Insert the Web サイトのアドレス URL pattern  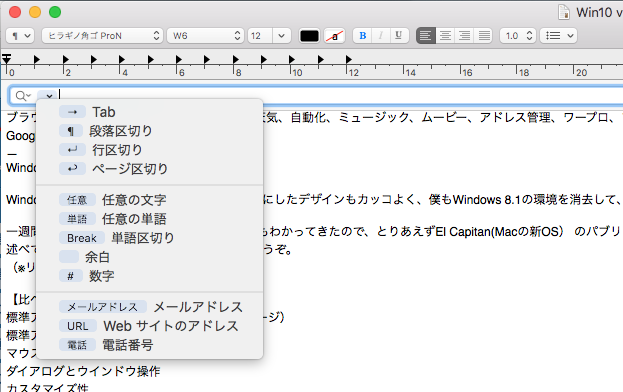149,326
